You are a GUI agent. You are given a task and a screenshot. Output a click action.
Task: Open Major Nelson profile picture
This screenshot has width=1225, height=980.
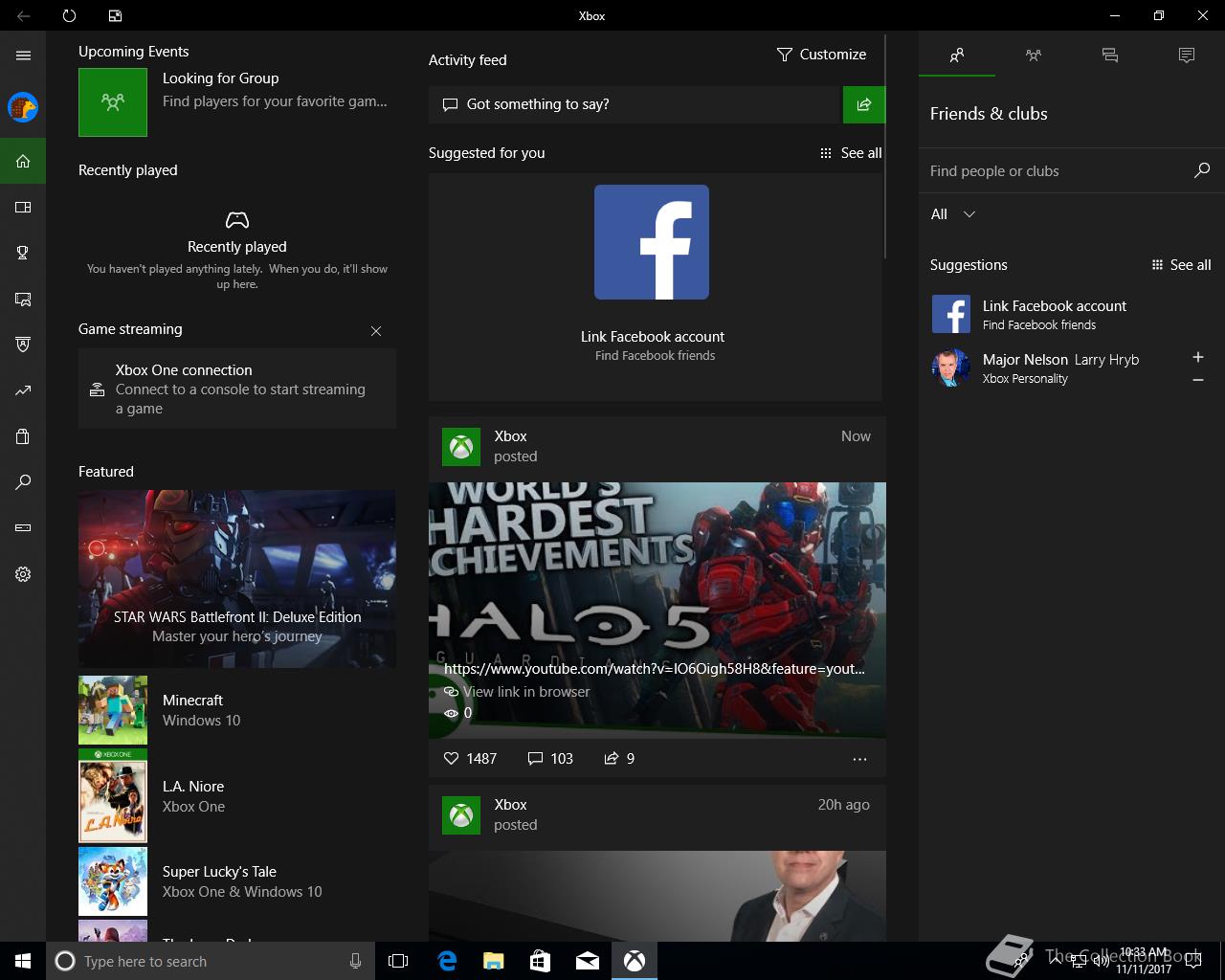pos(951,367)
